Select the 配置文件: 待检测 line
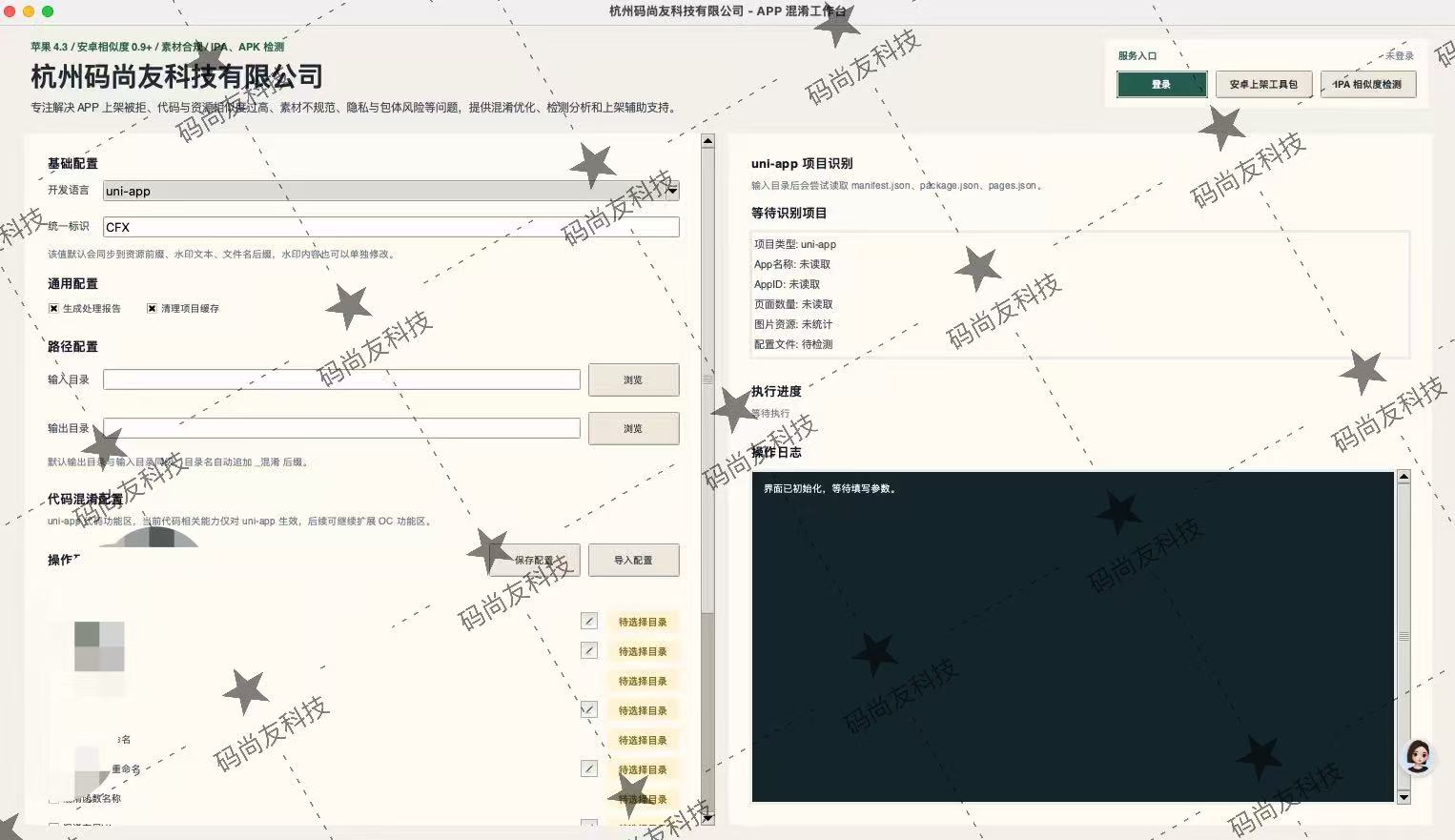The image size is (1455, 840). point(793,344)
